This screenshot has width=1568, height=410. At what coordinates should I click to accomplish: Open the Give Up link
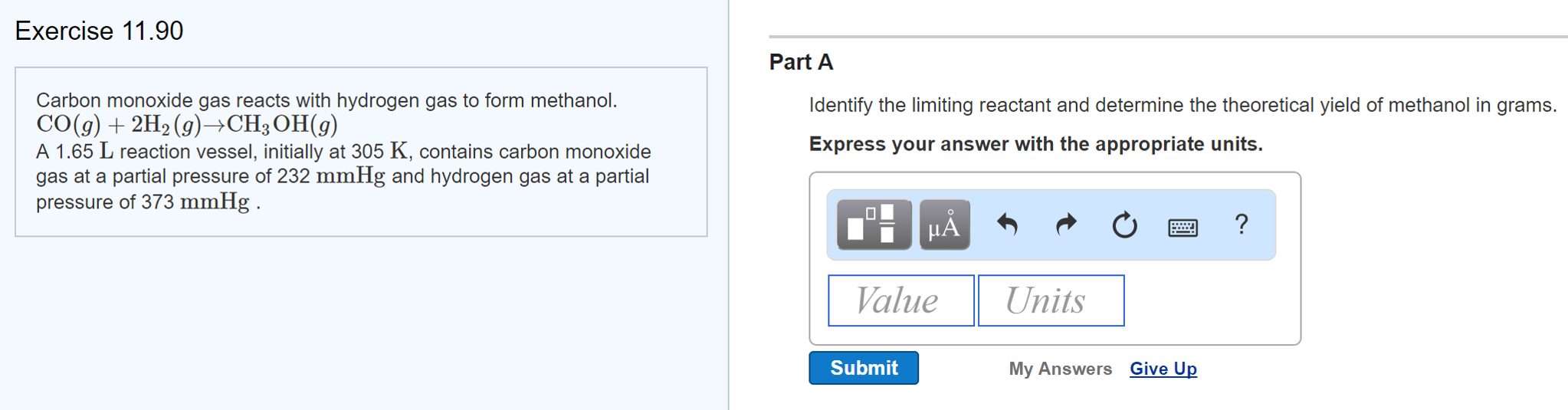[1163, 369]
